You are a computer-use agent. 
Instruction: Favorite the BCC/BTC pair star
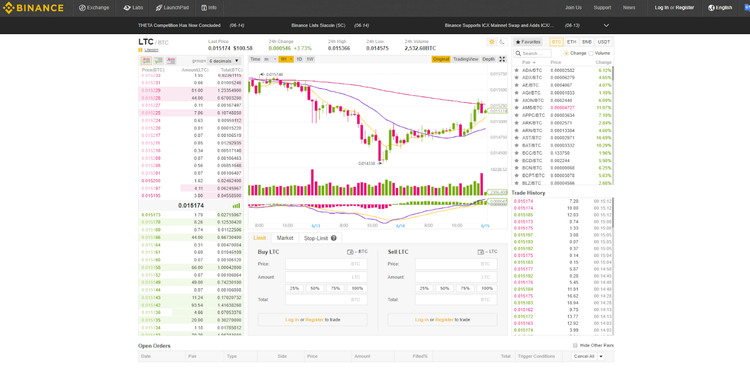click(x=517, y=153)
